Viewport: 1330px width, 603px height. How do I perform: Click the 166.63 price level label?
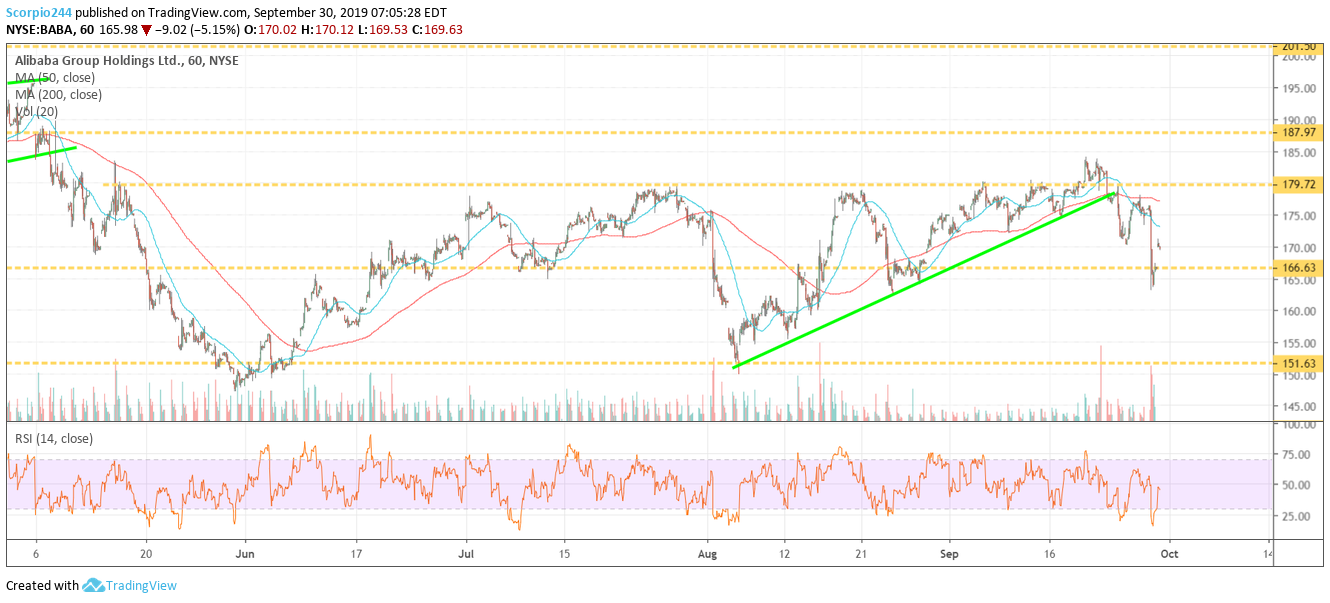pyautogui.click(x=1298, y=268)
